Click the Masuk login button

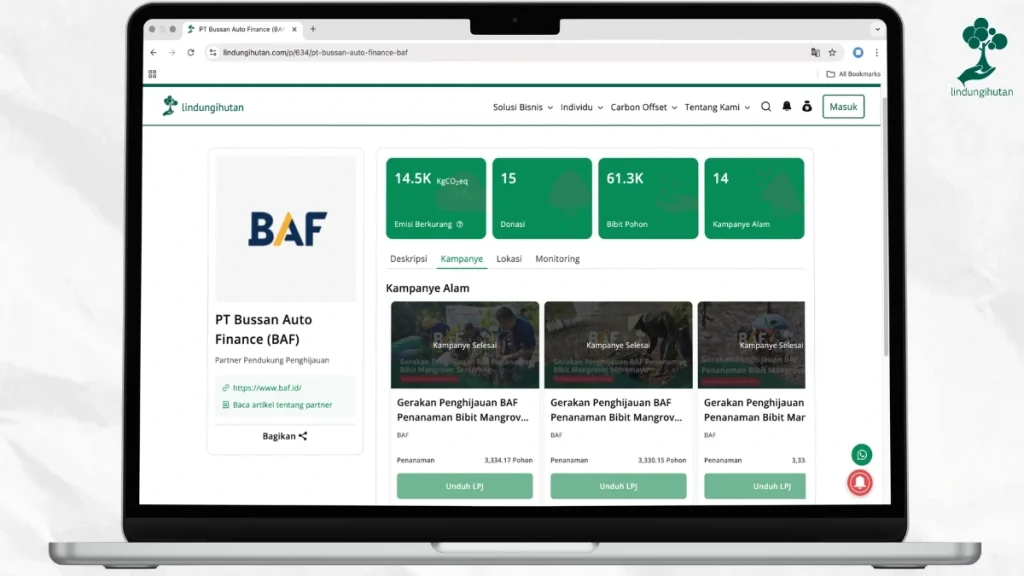click(x=843, y=106)
